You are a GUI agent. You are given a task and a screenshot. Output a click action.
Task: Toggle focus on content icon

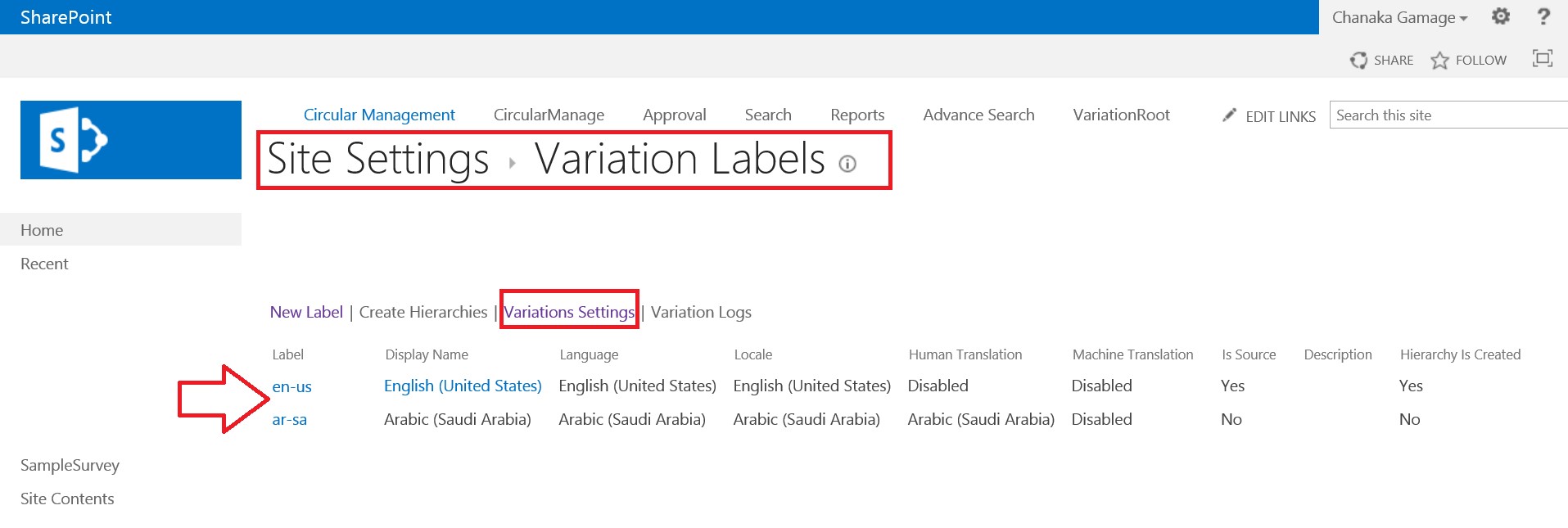1543,58
